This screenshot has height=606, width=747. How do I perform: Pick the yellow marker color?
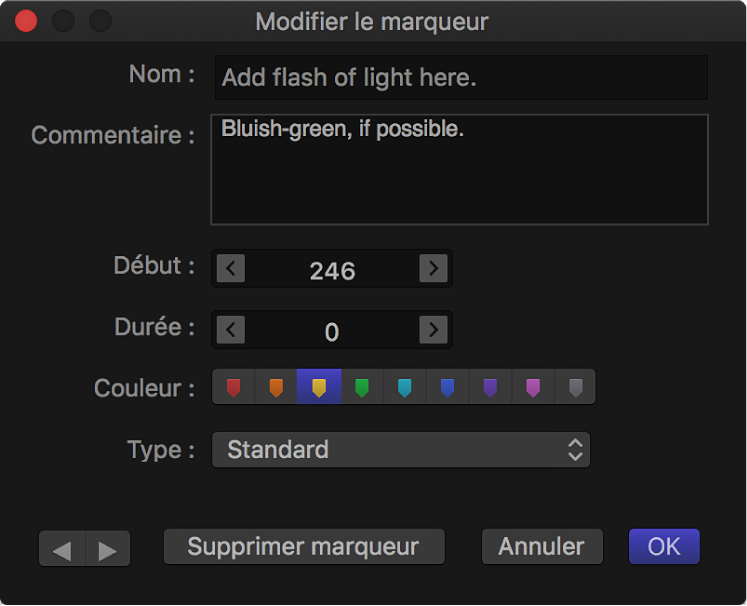pos(319,387)
